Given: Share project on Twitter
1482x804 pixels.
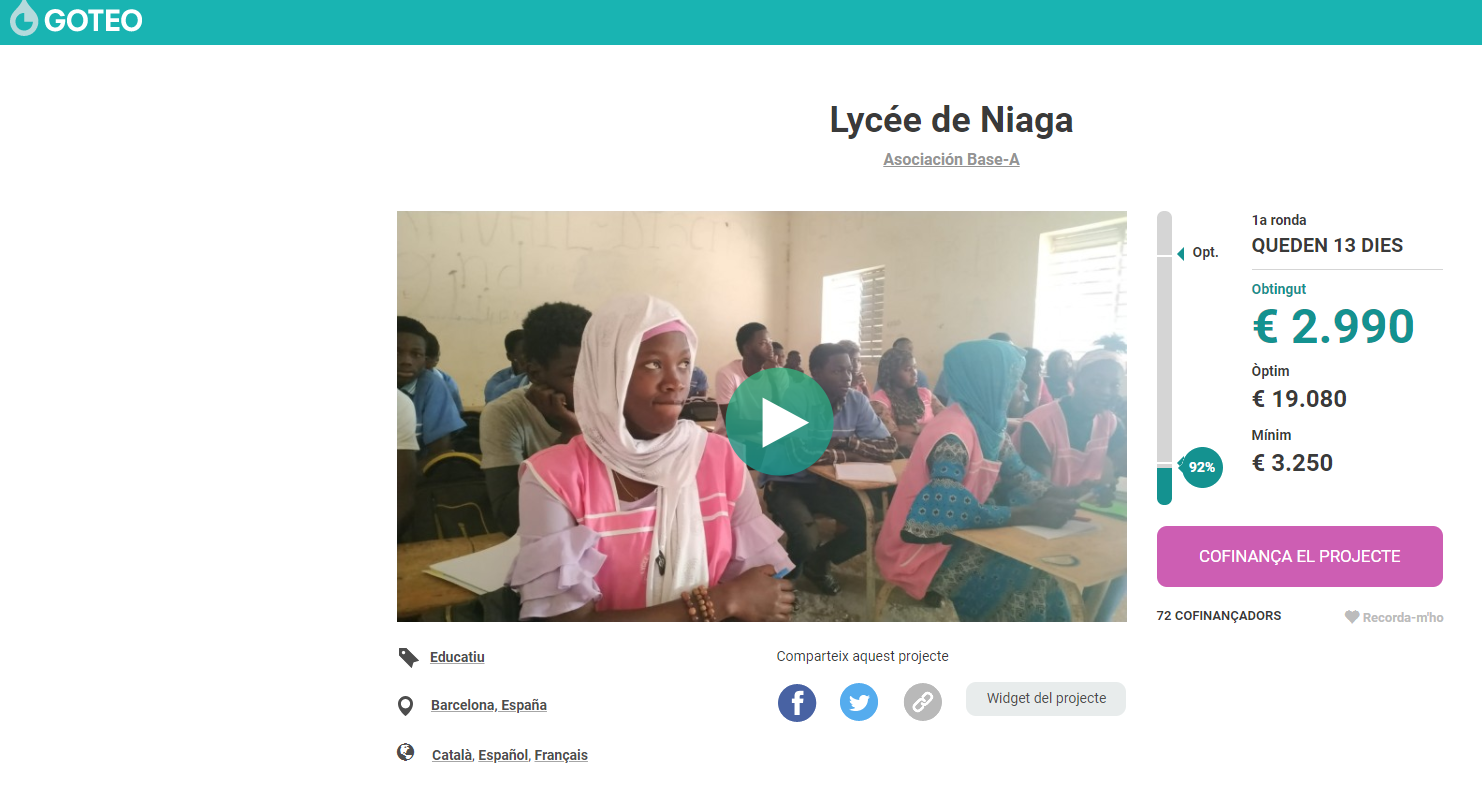Looking at the screenshot, I should 859,702.
